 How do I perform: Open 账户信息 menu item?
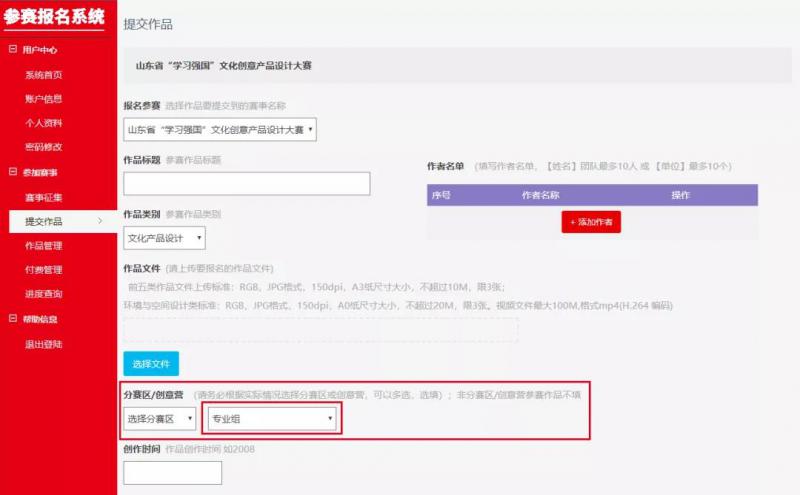44,98
